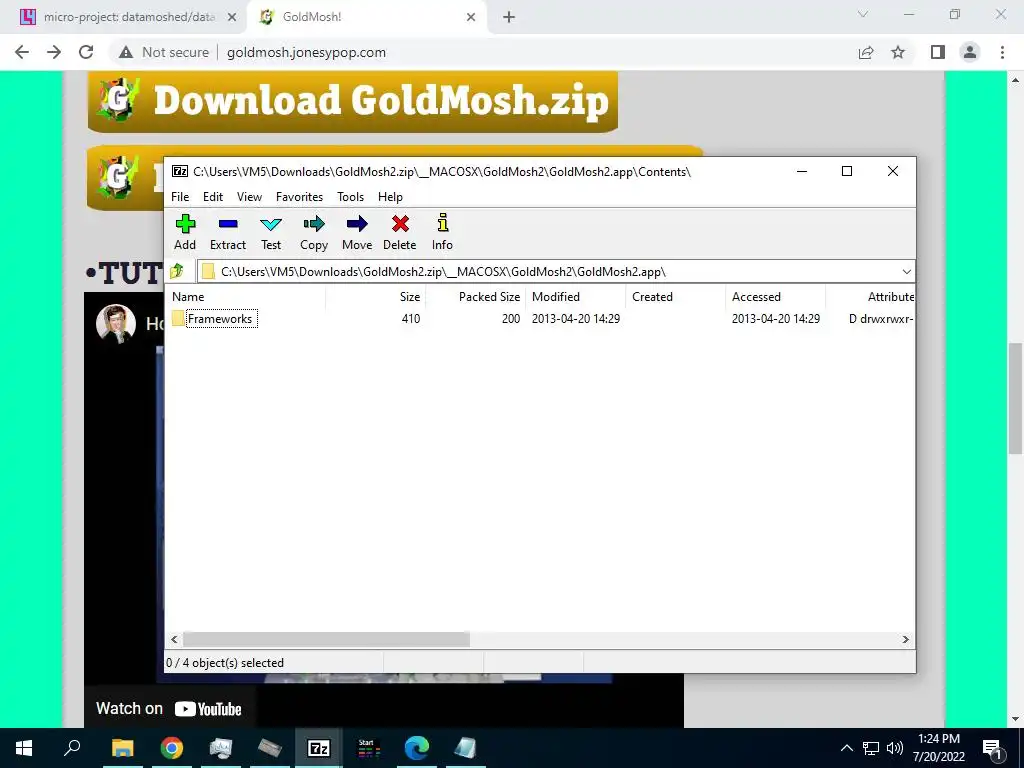Click the goldmosh.jonesypop.com address bar
The width and height of the screenshot is (1024, 768).
306,52
